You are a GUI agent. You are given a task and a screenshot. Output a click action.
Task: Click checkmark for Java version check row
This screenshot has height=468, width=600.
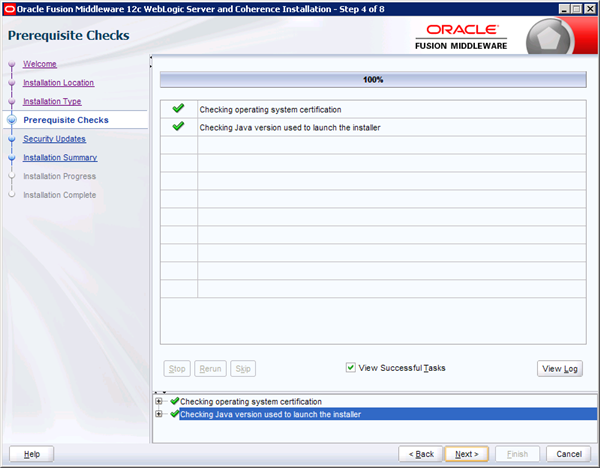tap(178, 126)
